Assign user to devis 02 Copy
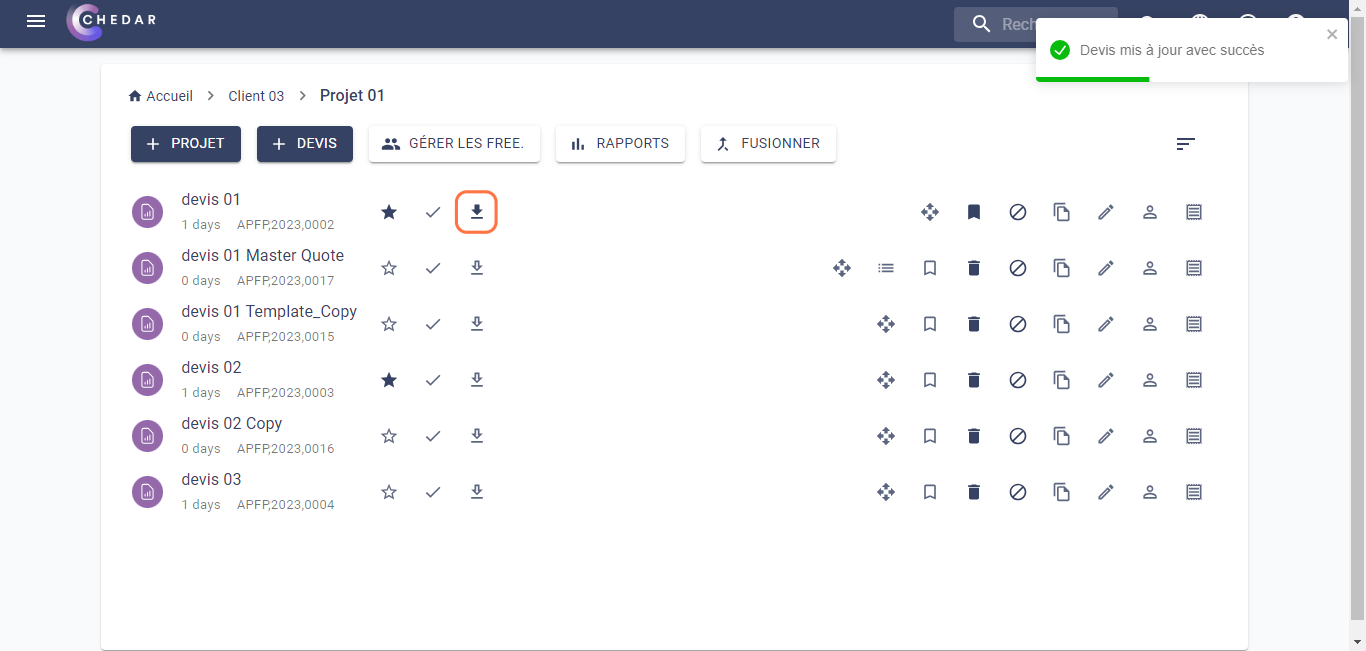Image resolution: width=1366 pixels, height=651 pixels. 1150,436
